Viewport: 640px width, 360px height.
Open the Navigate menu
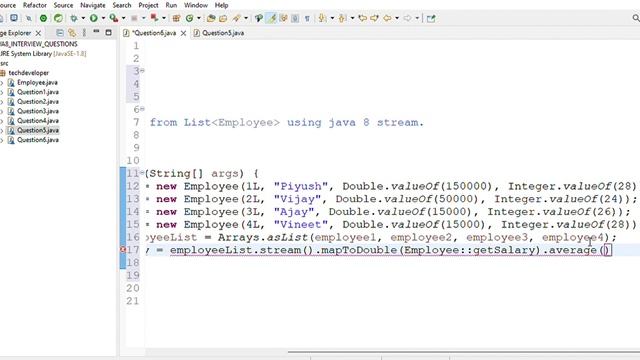coord(93,5)
